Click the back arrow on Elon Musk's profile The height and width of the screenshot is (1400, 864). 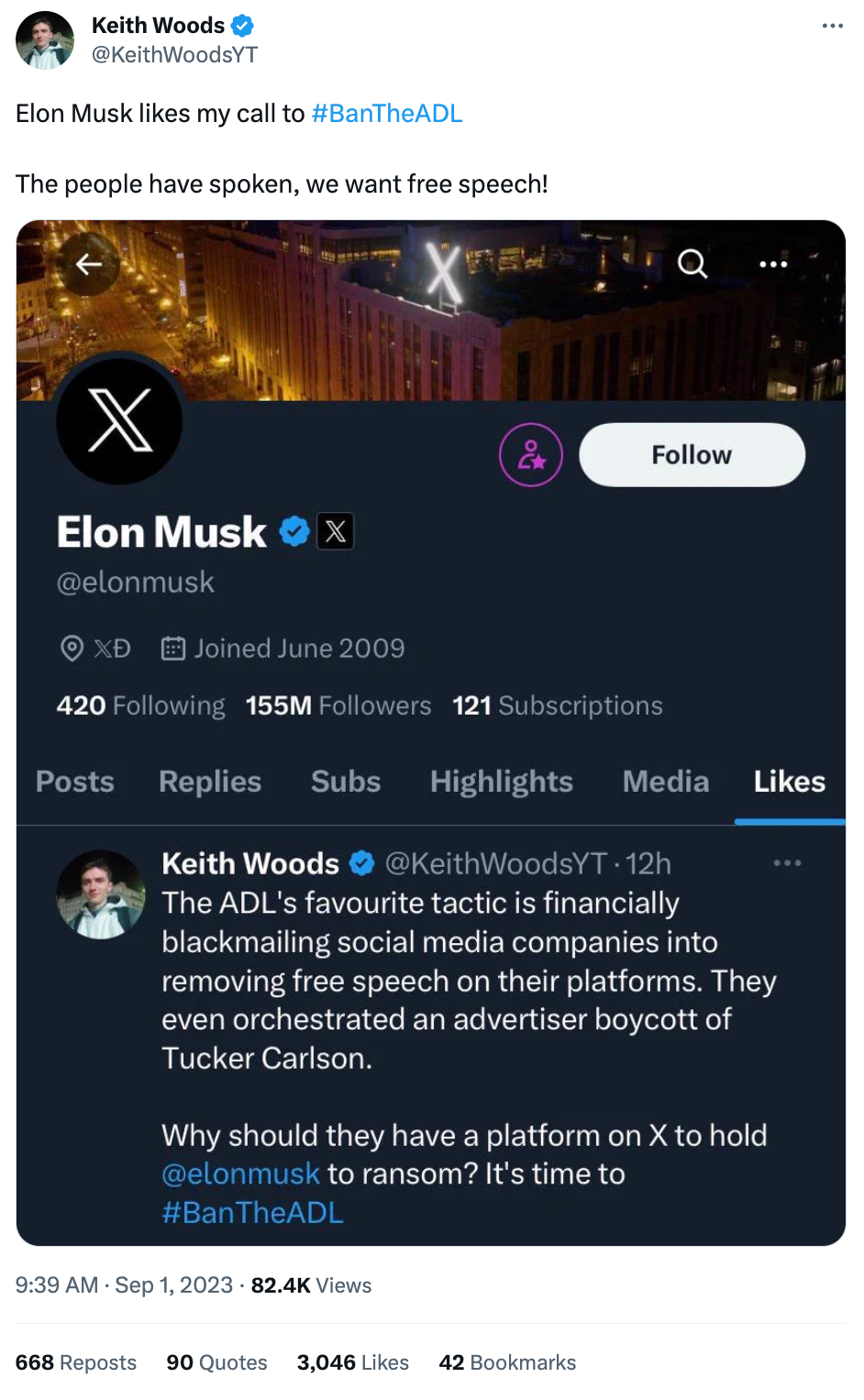[x=89, y=264]
